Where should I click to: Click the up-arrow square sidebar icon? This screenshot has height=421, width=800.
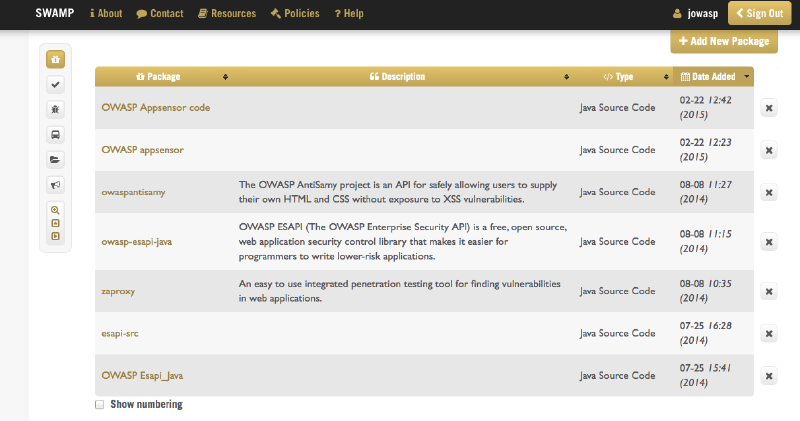(56, 223)
